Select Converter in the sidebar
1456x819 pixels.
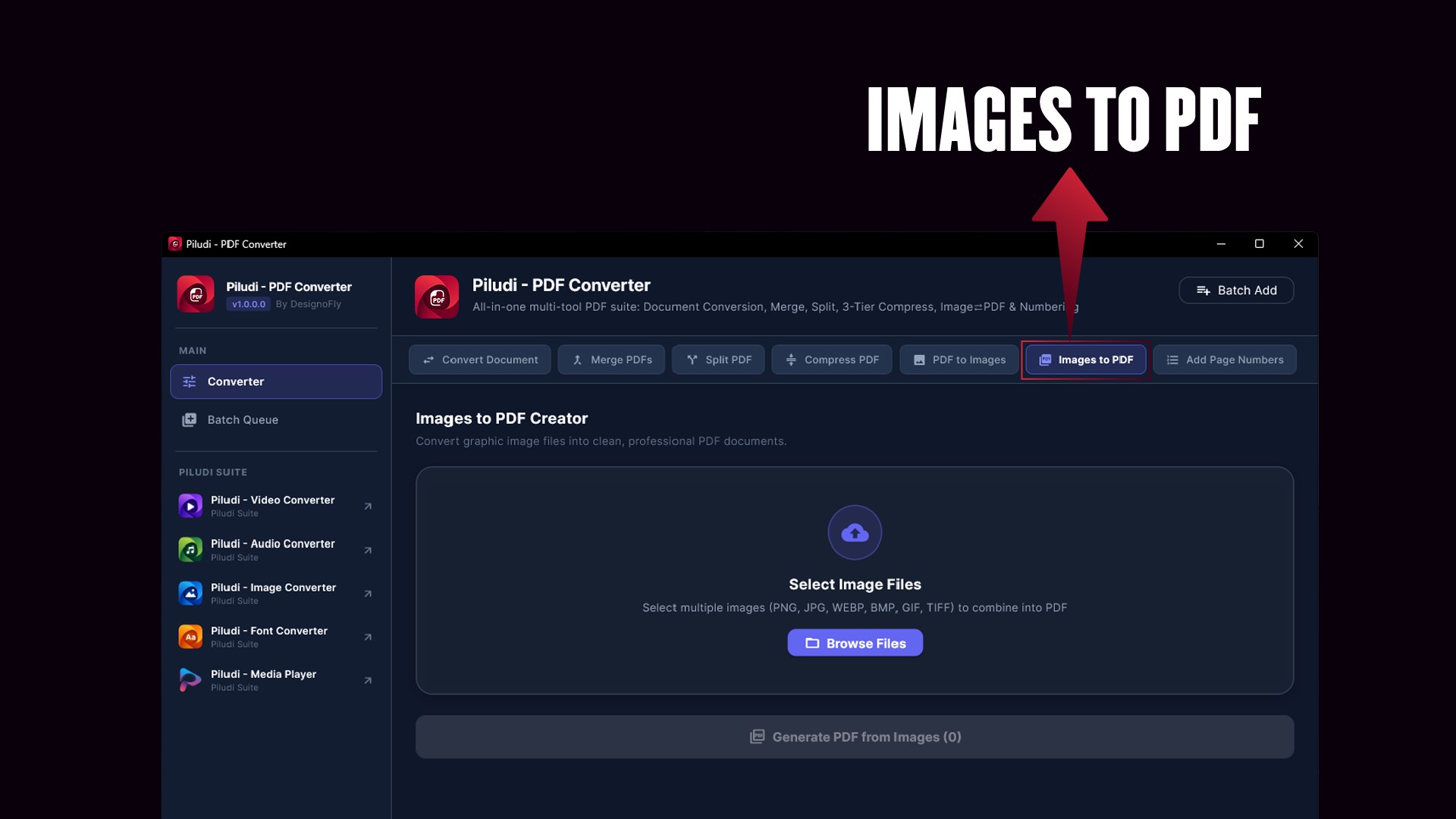(x=276, y=381)
